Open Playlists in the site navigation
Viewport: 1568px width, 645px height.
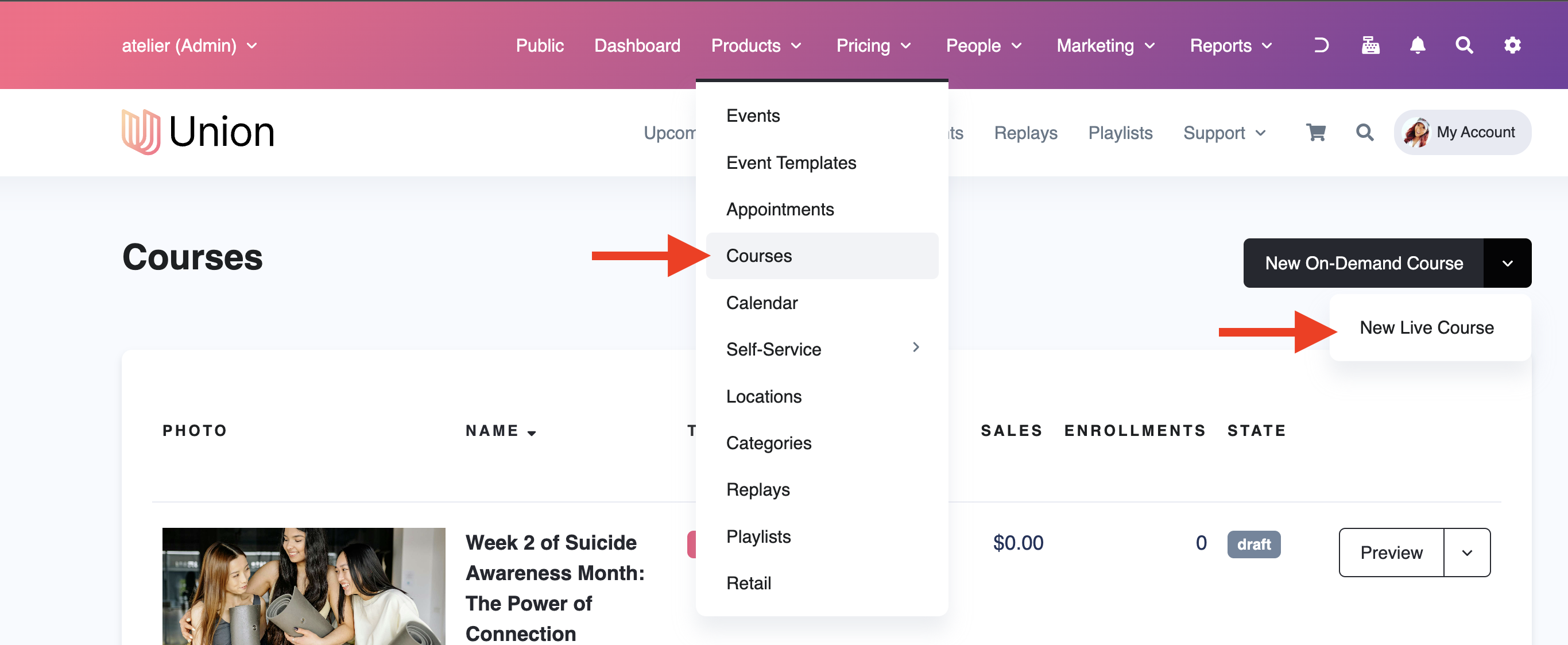pyautogui.click(x=1120, y=133)
